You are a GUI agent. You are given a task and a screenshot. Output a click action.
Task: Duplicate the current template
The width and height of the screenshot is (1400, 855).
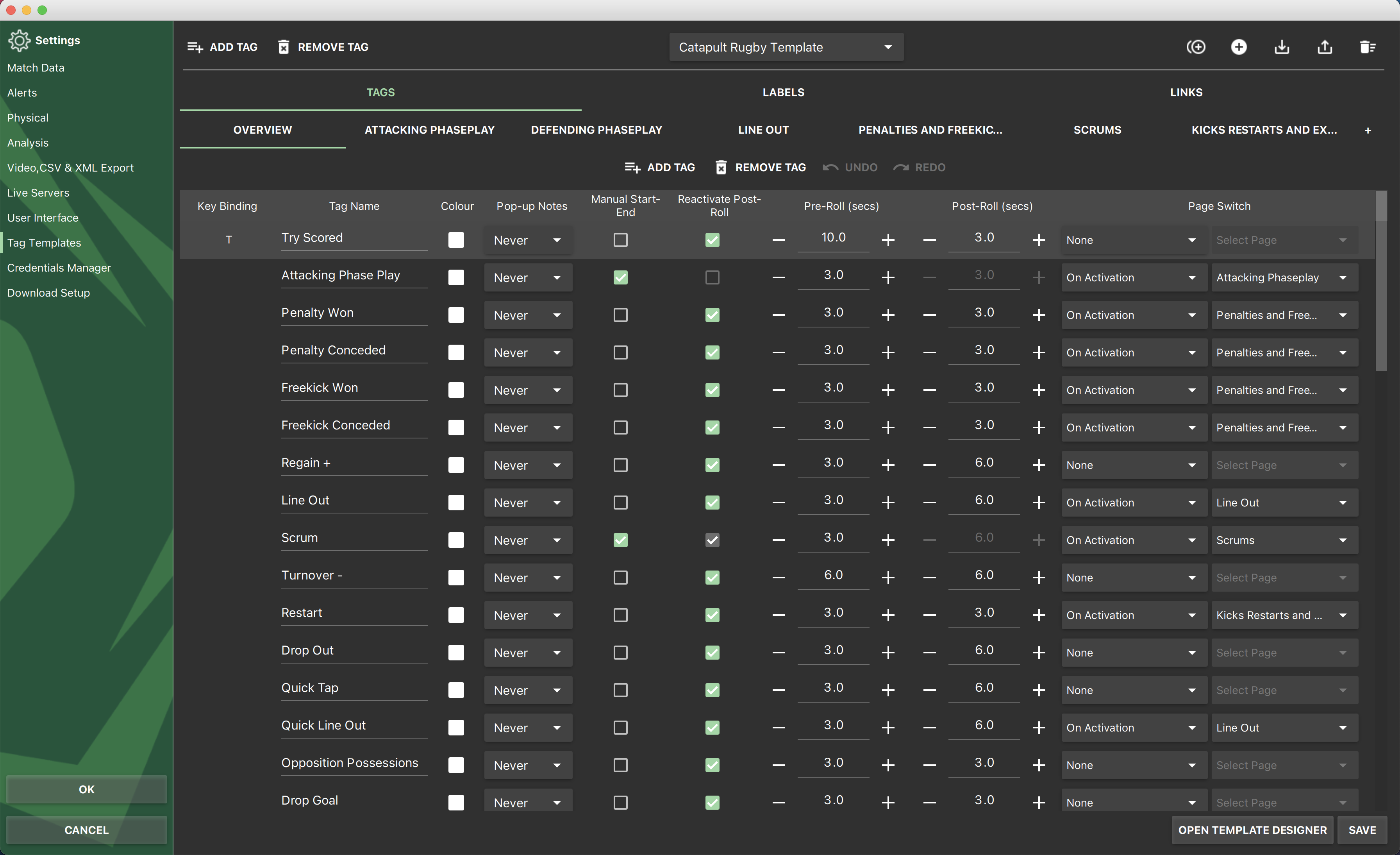click(x=1196, y=47)
